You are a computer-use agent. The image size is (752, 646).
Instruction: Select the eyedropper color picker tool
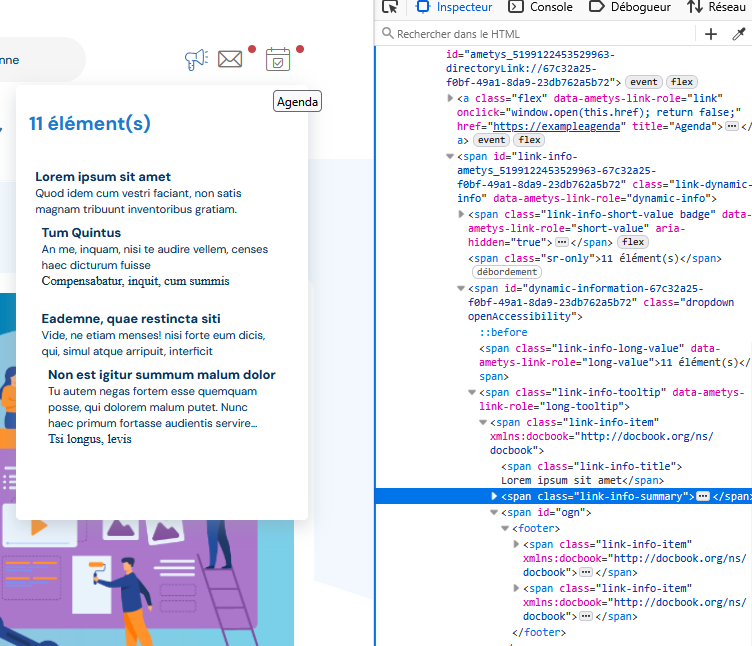point(739,34)
